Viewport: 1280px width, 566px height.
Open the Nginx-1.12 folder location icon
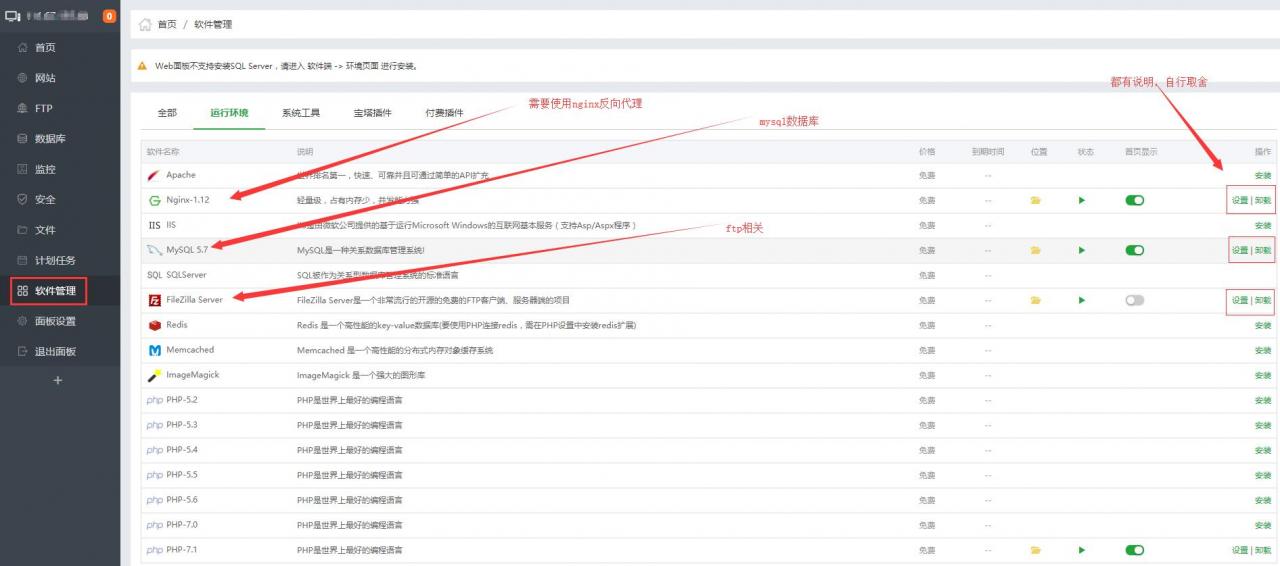tap(1036, 200)
